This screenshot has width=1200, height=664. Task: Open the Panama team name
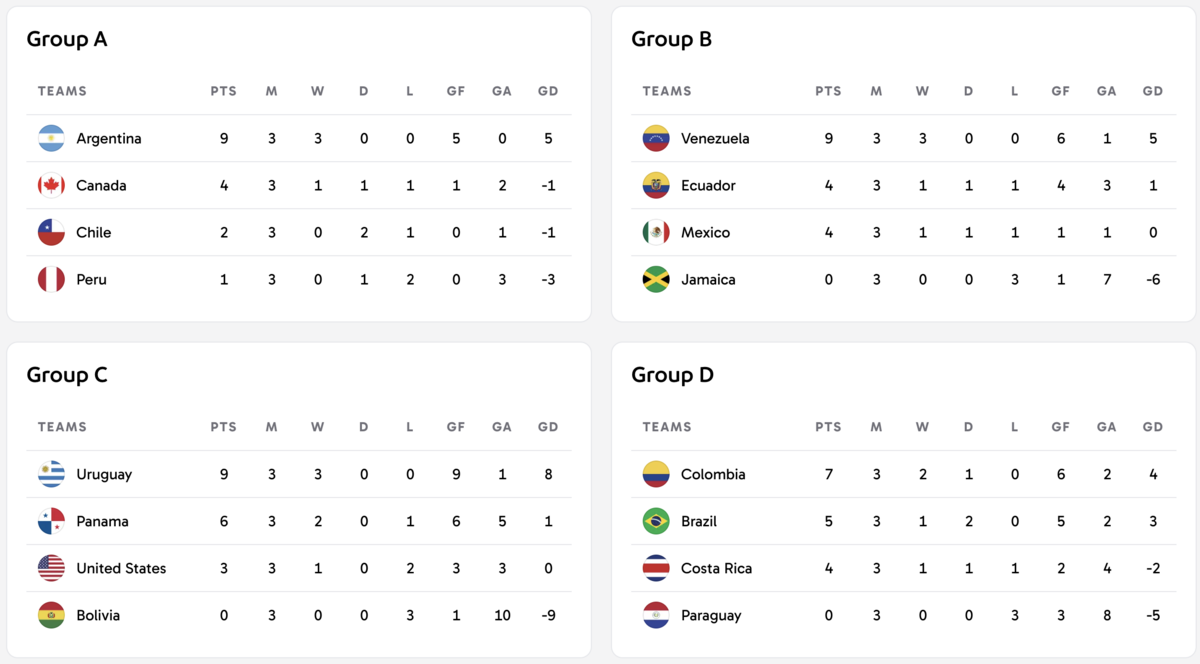coord(102,521)
